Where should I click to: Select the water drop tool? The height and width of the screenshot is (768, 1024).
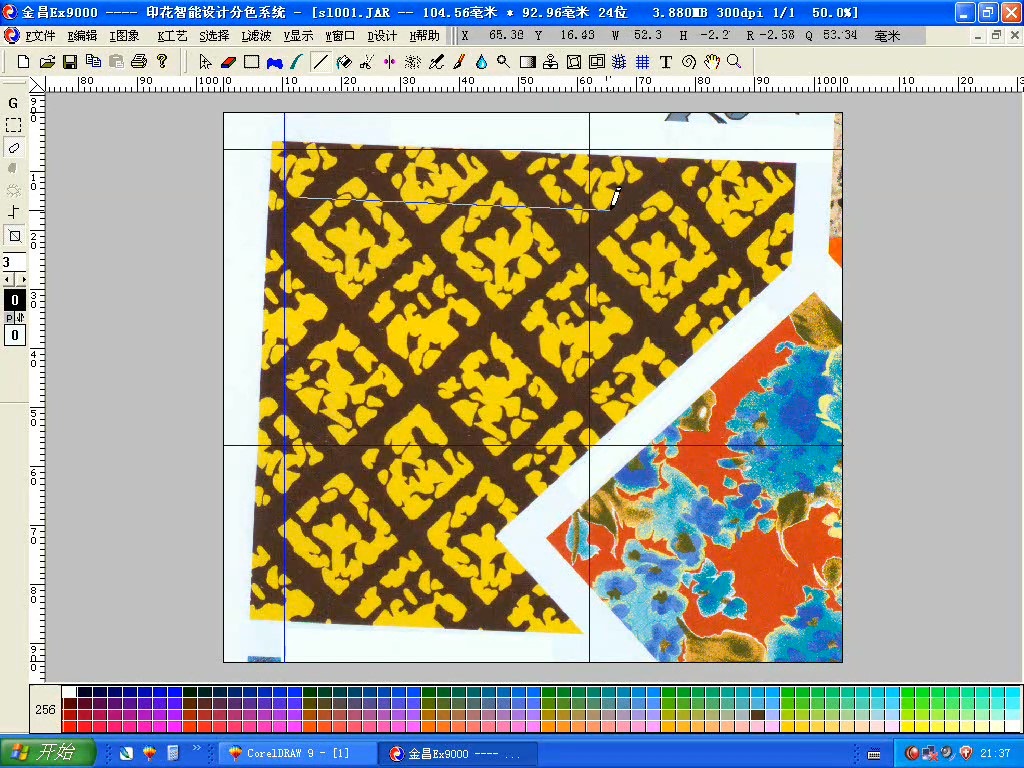click(x=481, y=62)
